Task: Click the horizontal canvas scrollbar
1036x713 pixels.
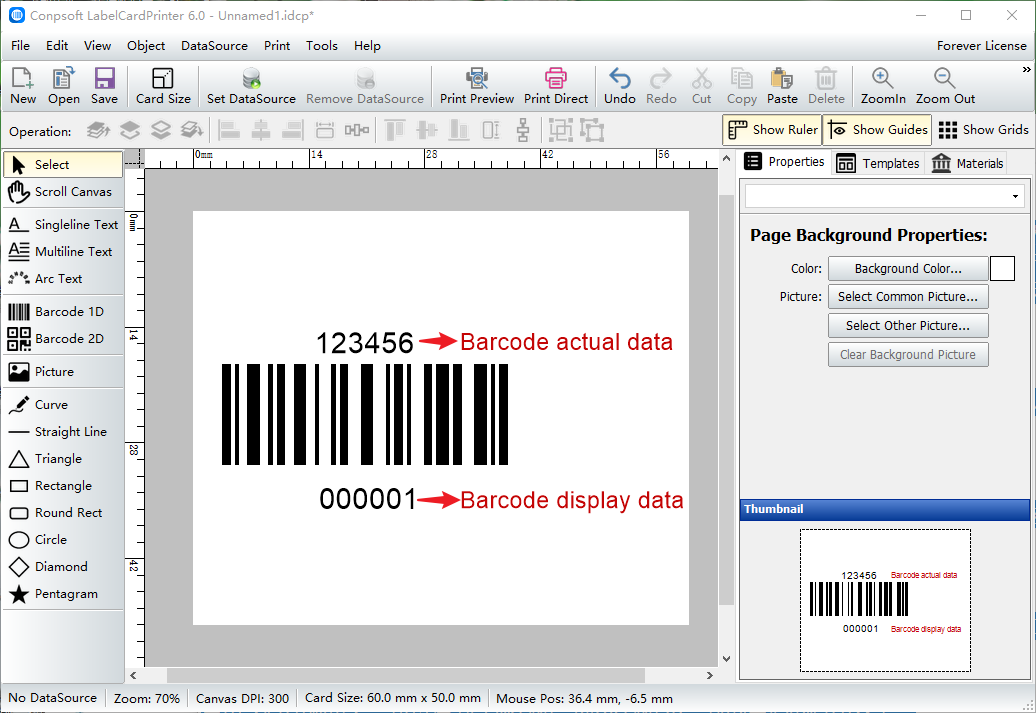Action: click(406, 675)
